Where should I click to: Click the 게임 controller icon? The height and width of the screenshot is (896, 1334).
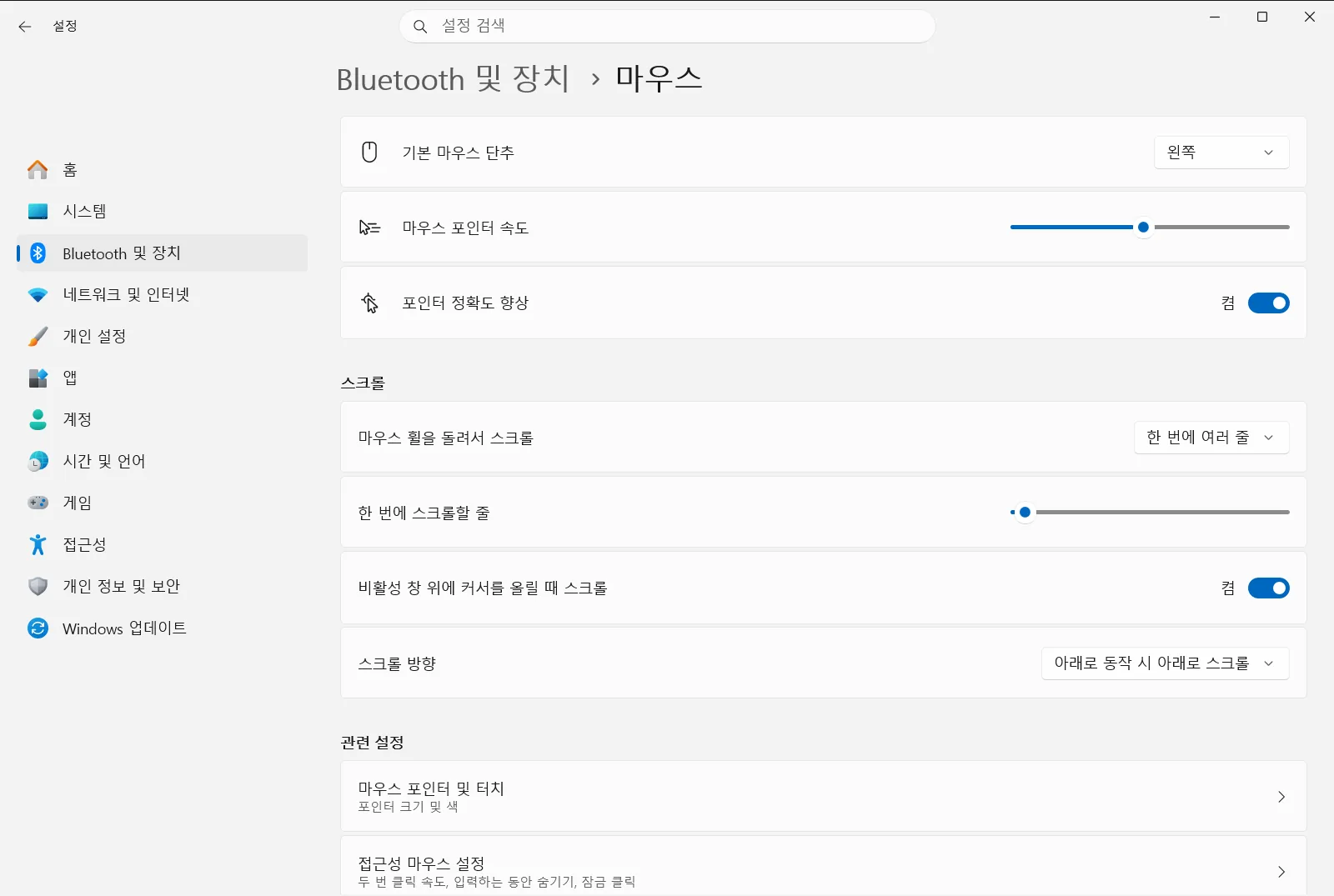point(38,503)
